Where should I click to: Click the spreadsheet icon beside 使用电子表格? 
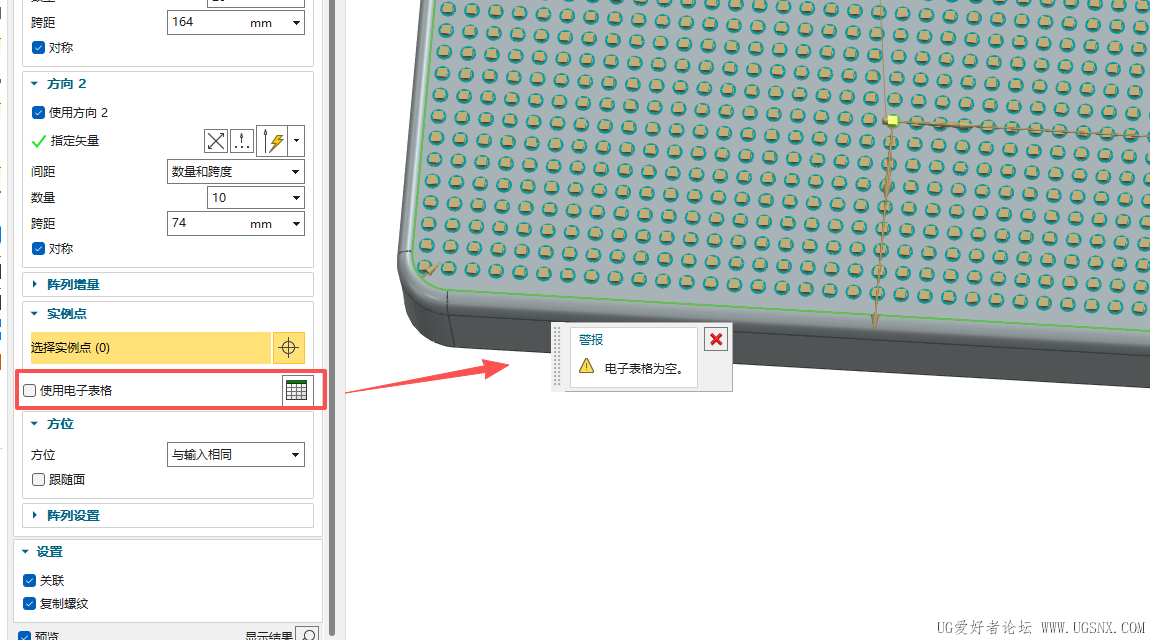click(296, 390)
